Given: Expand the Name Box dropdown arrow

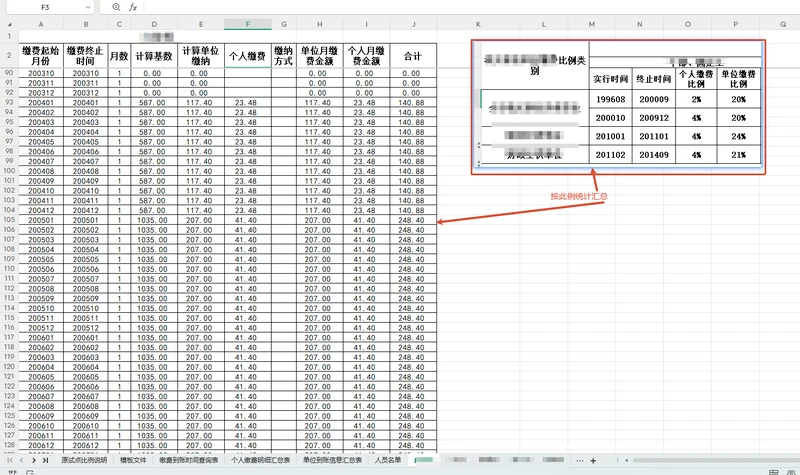Looking at the screenshot, I should click(88, 7).
